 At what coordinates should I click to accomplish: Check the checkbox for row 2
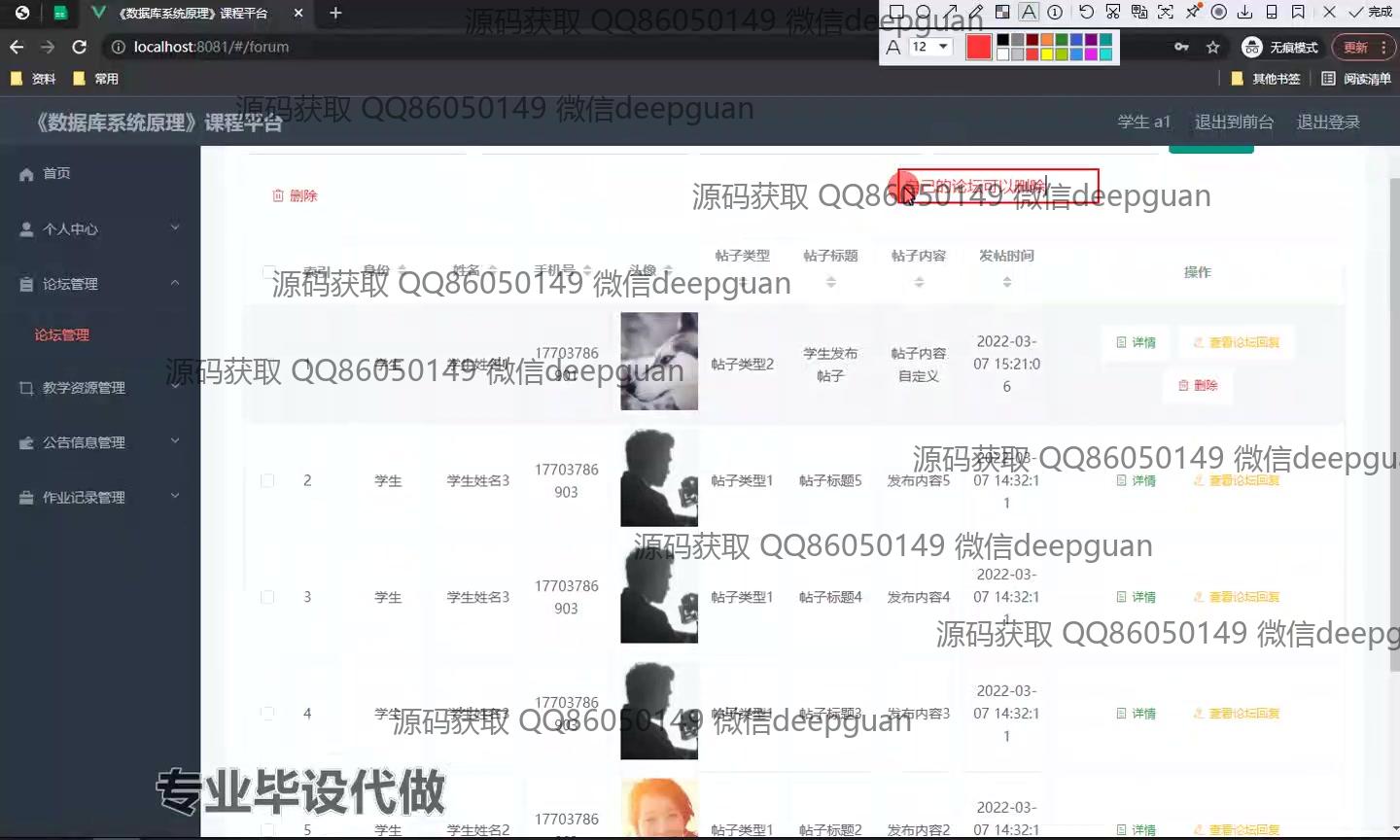coord(267,480)
